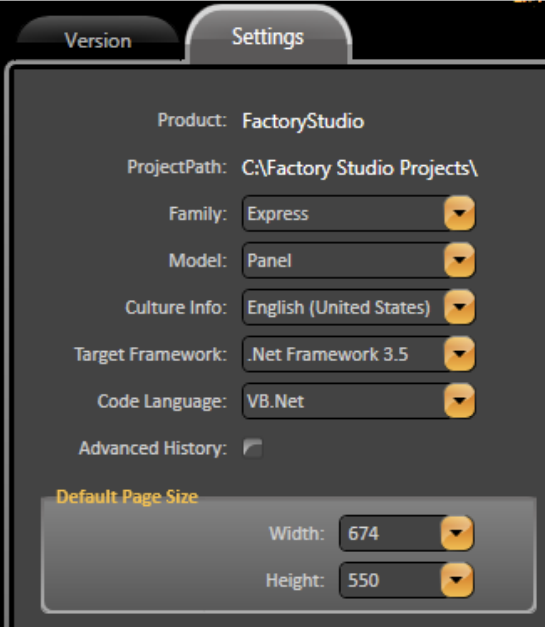Enable the Advanced History checkbox
This screenshot has height=630, width=546.
click(x=253, y=448)
